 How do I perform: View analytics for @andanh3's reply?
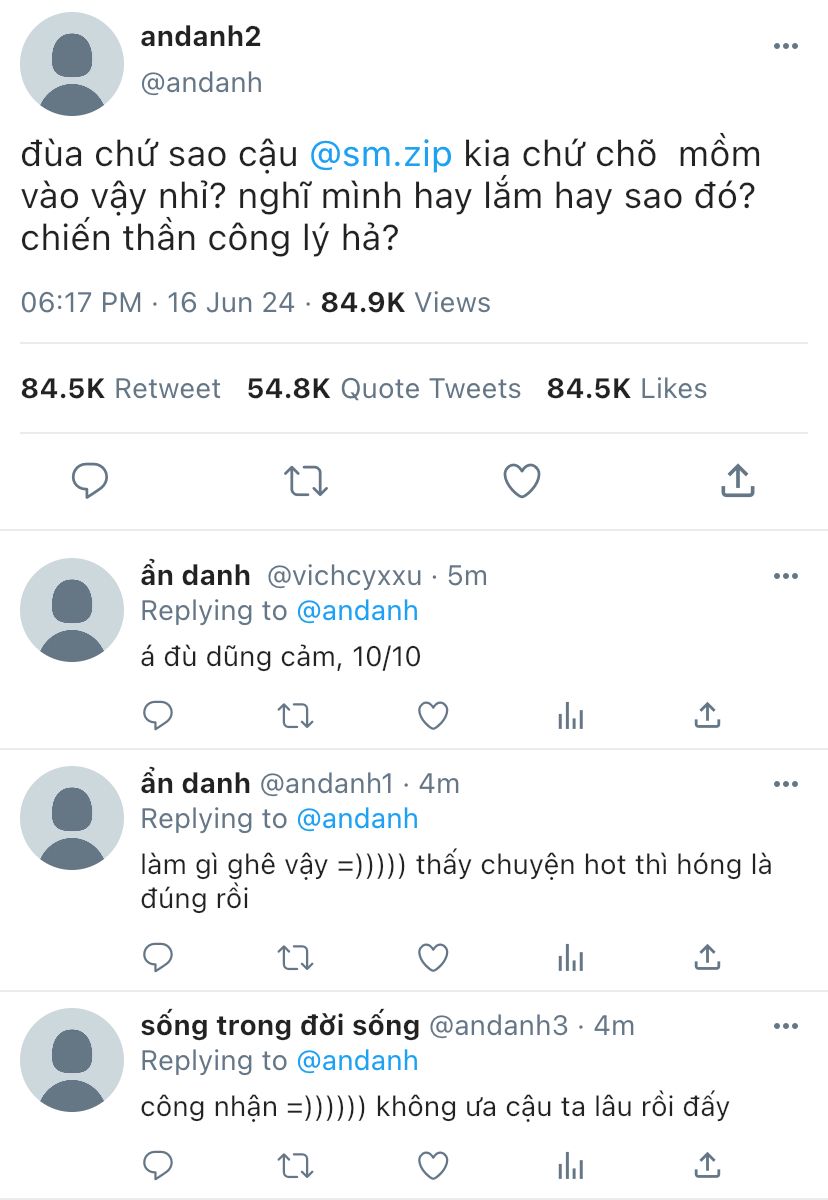tap(570, 1165)
